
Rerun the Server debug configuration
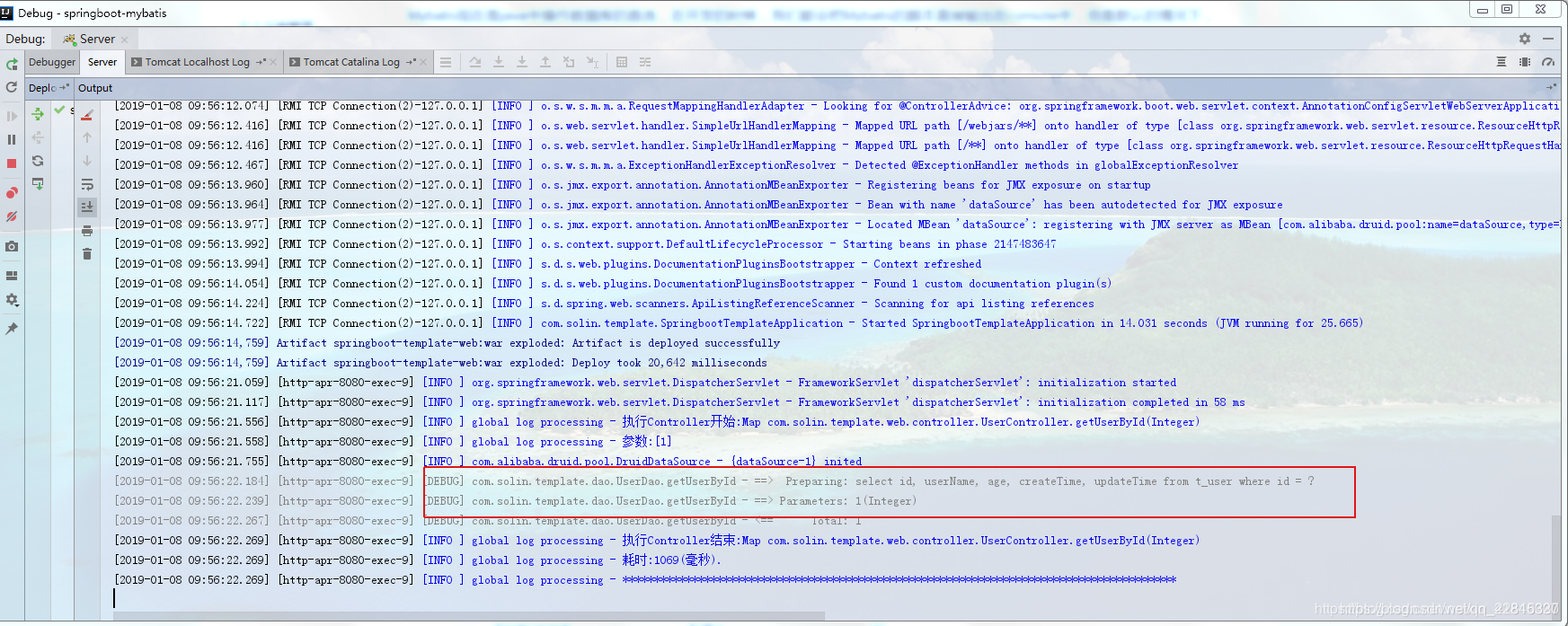(x=12, y=65)
